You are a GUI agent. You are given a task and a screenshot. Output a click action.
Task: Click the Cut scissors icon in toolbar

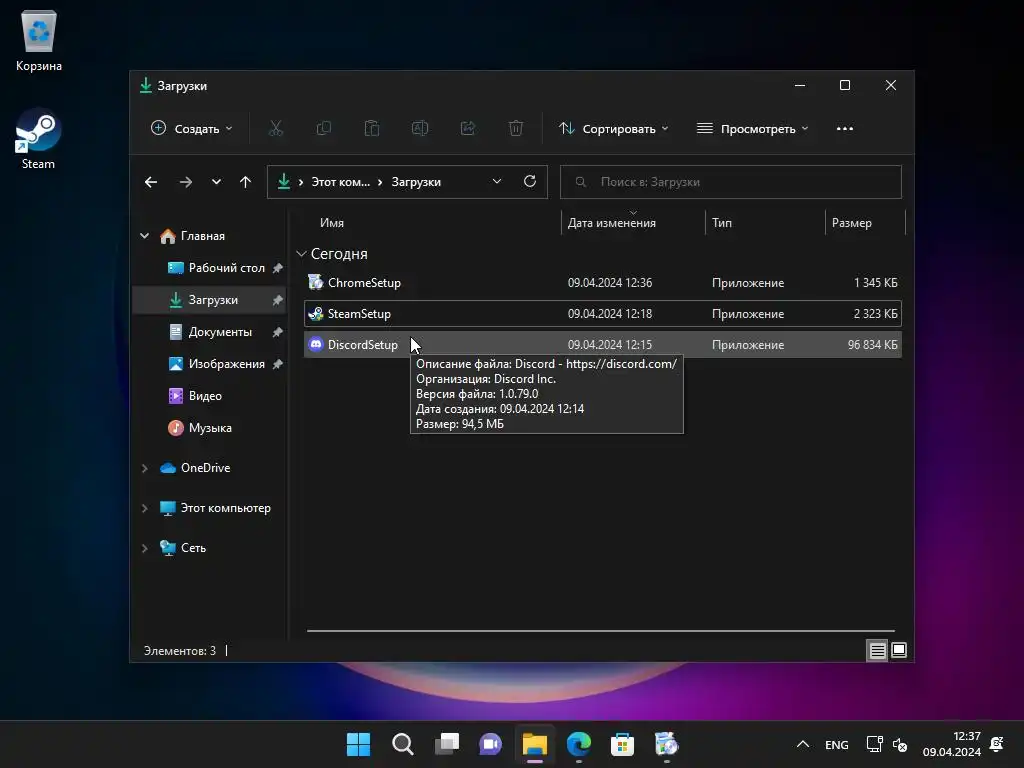pyautogui.click(x=276, y=129)
